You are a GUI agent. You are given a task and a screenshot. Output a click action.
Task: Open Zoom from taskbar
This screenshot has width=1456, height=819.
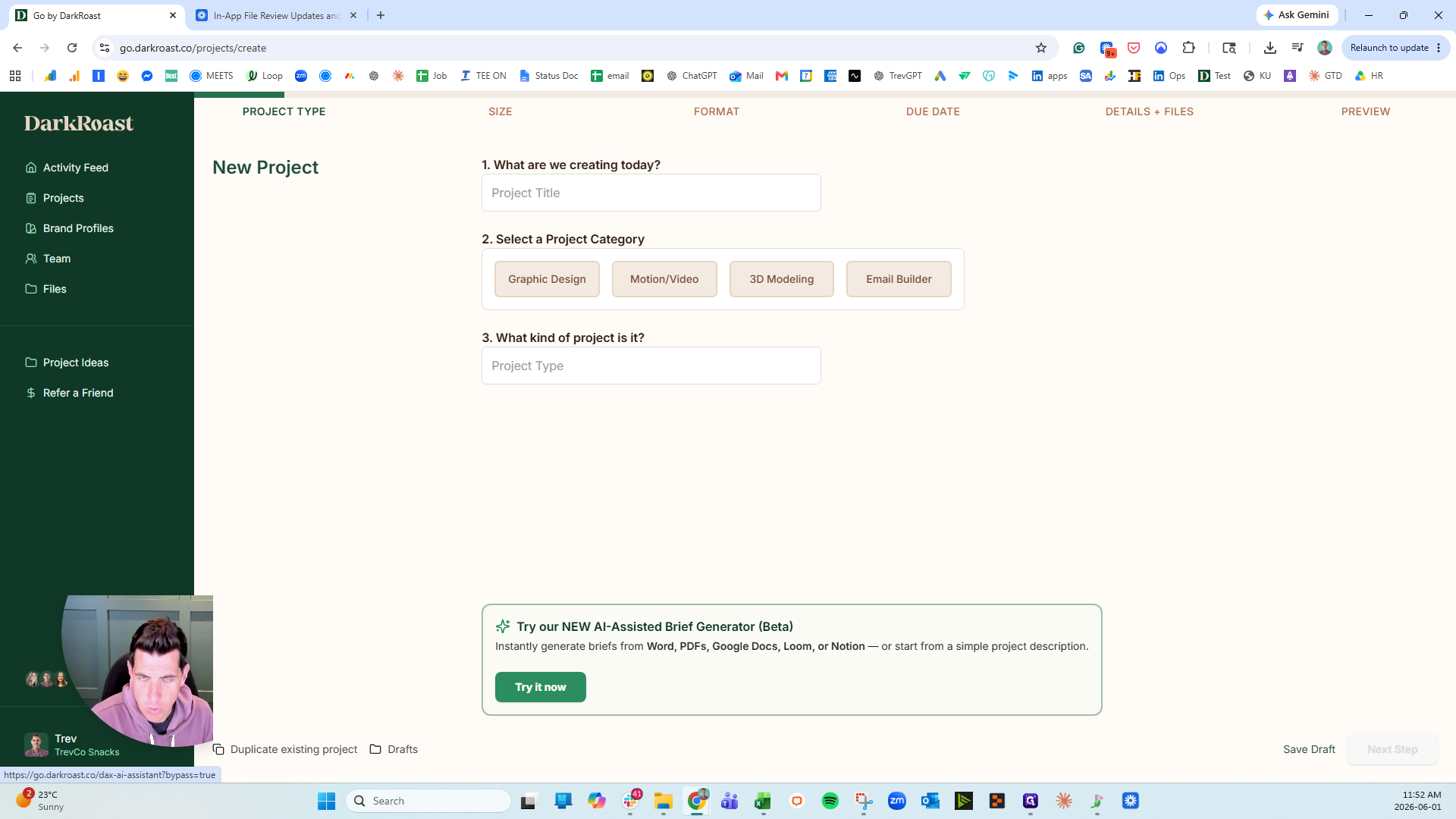pos(896,801)
